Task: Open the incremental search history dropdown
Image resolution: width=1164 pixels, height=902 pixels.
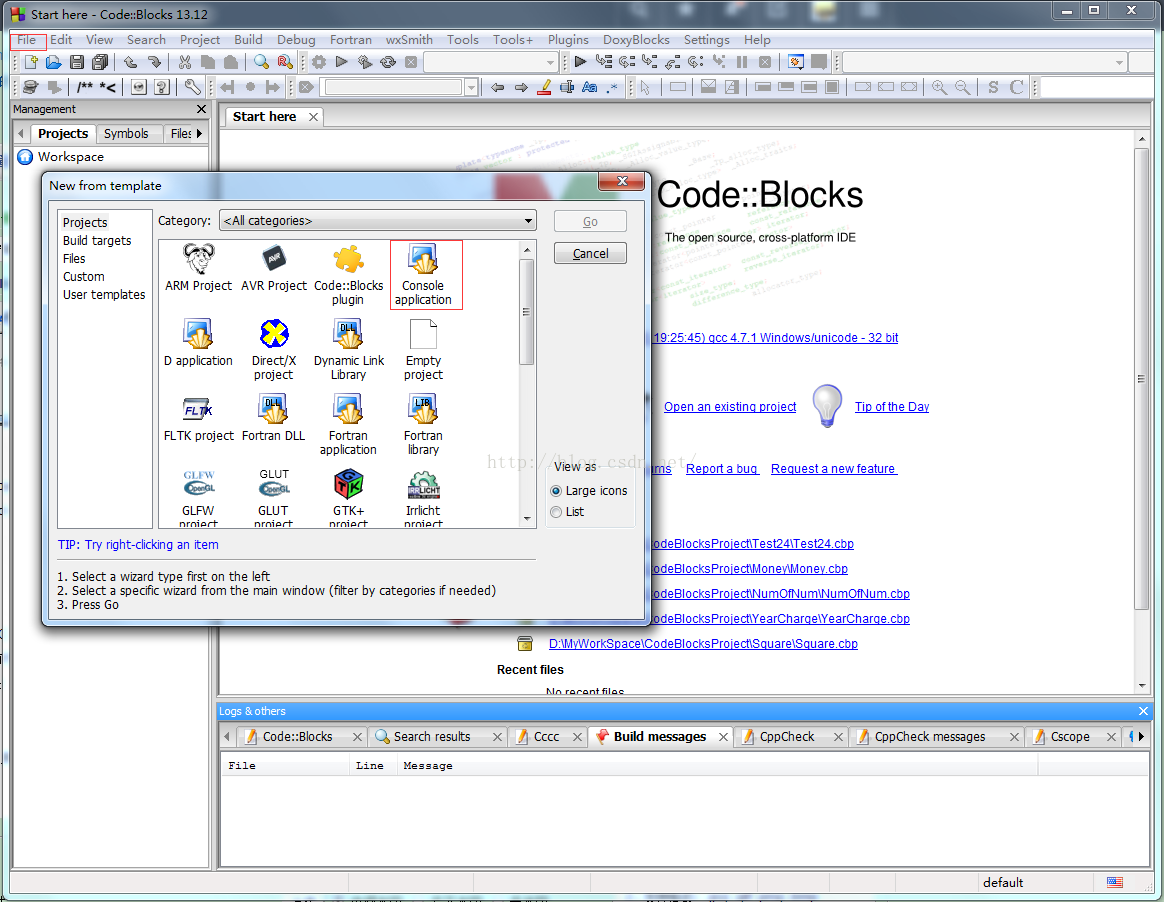Action: [471, 88]
